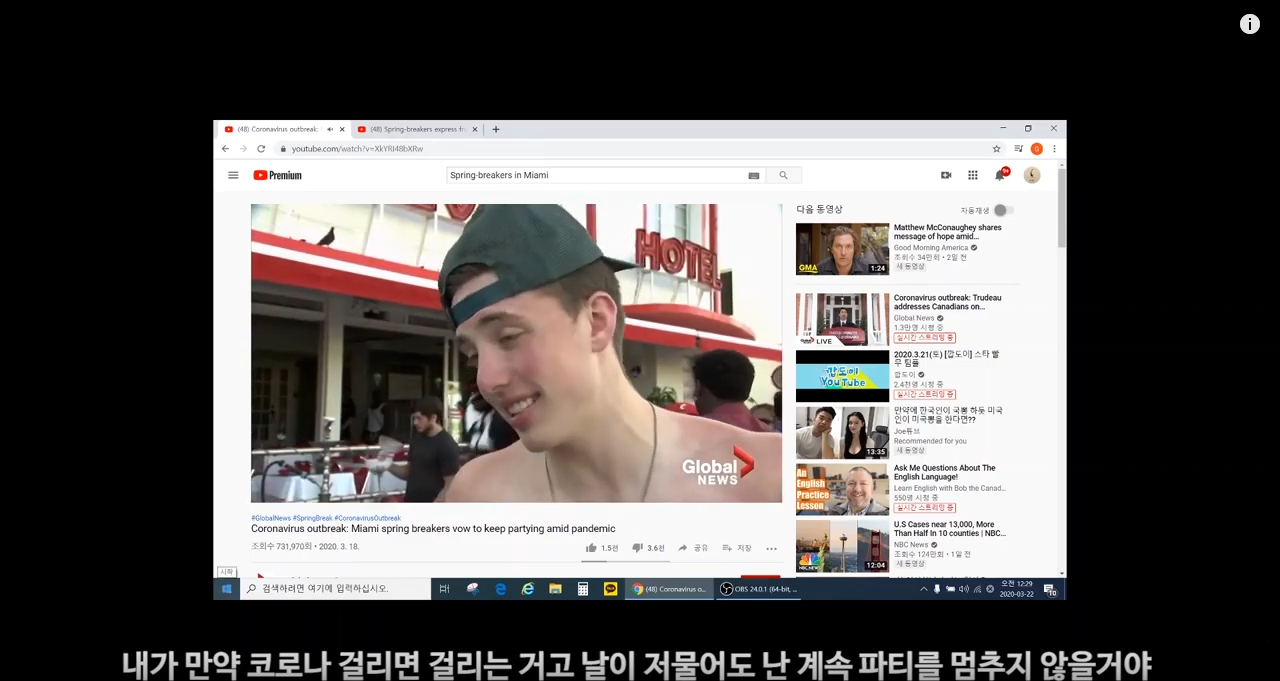The width and height of the screenshot is (1280, 681).
Task: Expand the system tray hidden icons
Action: (x=923, y=589)
